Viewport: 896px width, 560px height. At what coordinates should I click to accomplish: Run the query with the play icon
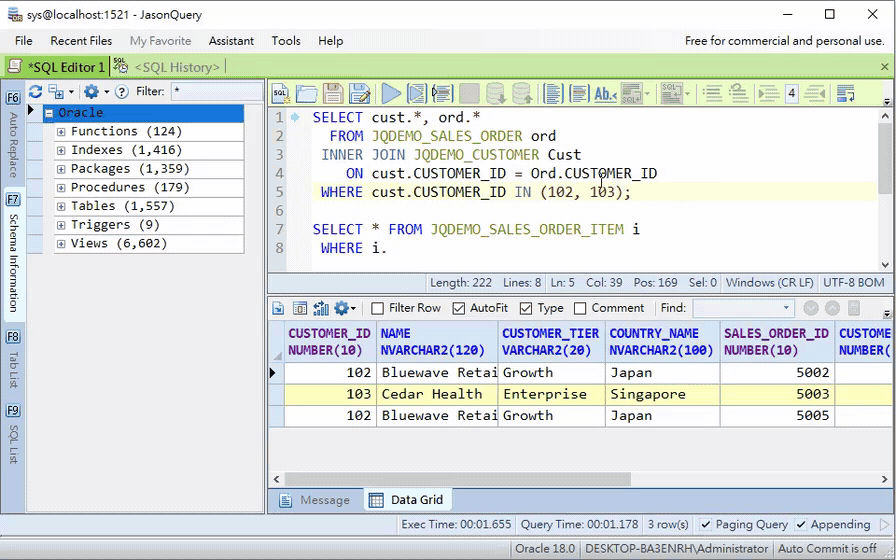tap(391, 93)
